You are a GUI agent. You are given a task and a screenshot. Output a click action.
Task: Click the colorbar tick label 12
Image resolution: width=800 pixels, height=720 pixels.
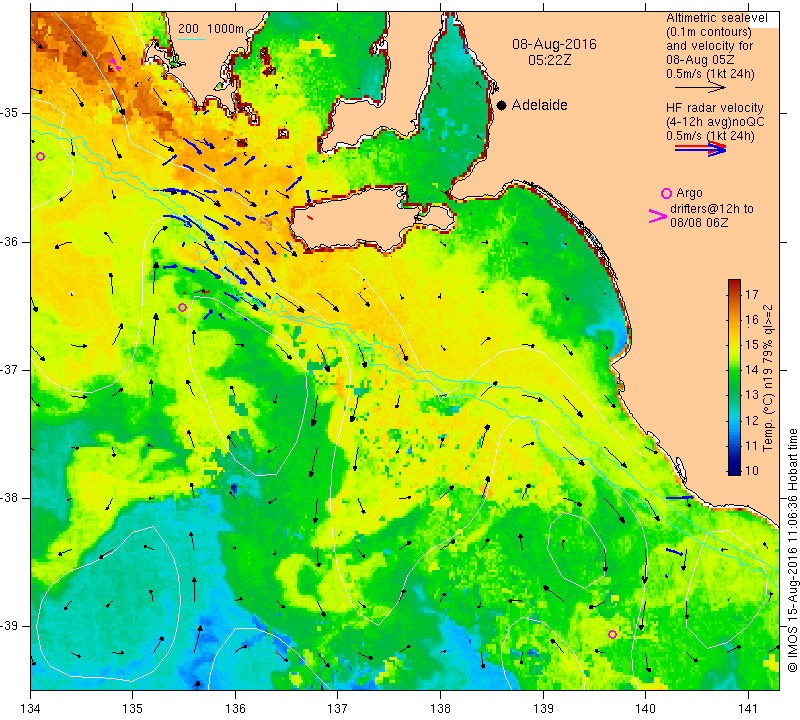pyautogui.click(x=752, y=420)
